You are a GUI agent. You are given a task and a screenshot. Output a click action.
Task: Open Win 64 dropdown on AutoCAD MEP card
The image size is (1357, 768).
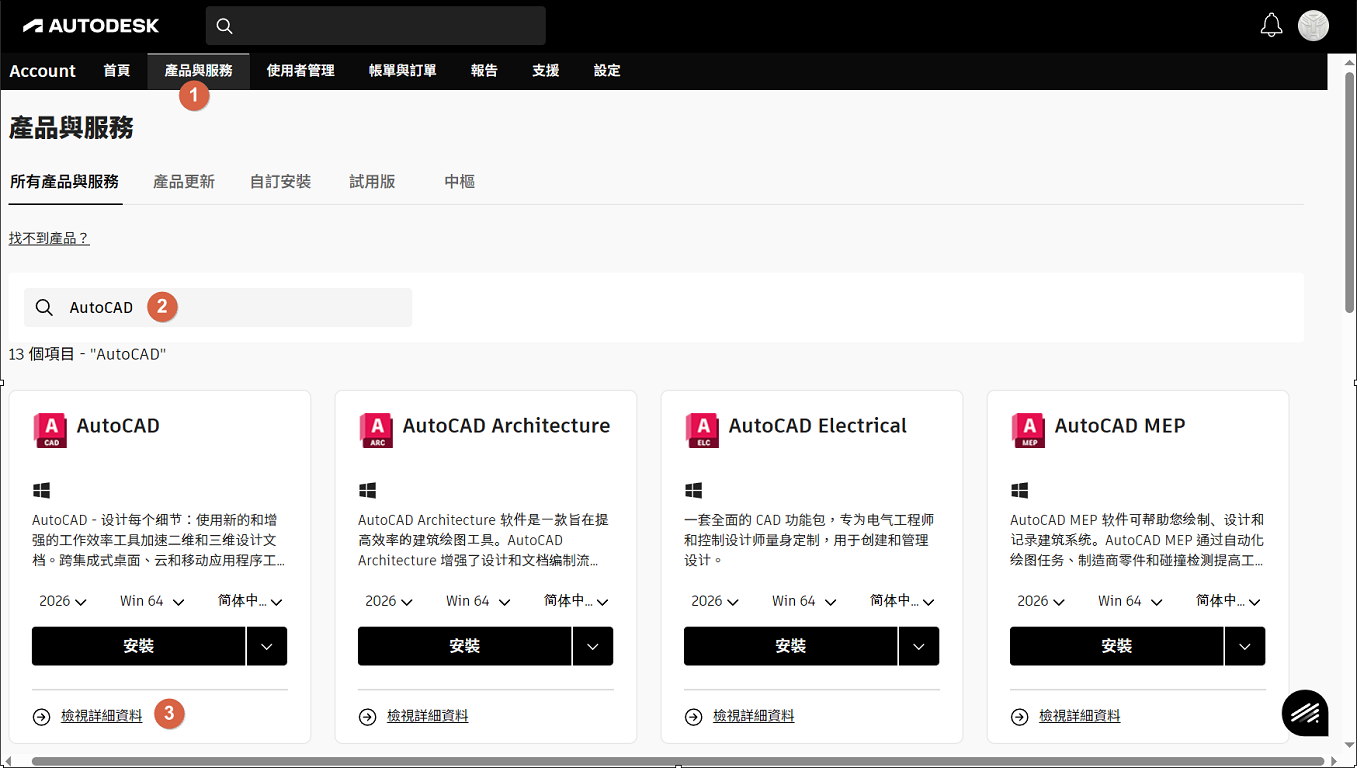[x=1130, y=601]
